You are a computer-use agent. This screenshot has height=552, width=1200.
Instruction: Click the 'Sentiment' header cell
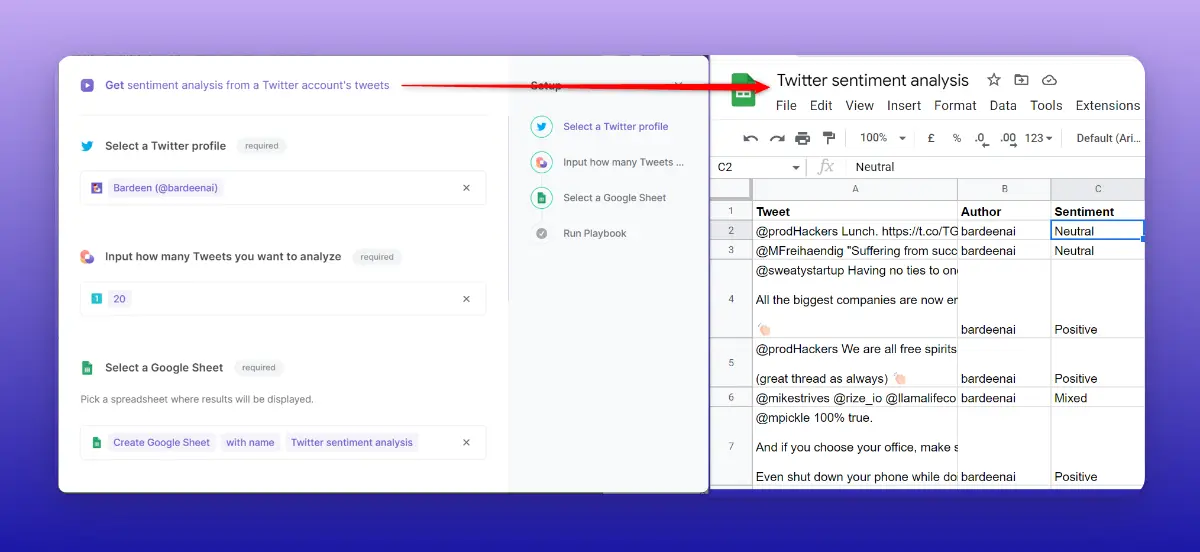click(x=1098, y=211)
